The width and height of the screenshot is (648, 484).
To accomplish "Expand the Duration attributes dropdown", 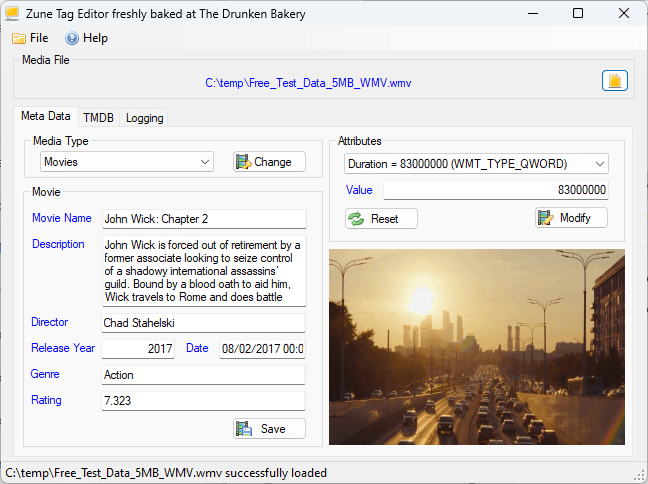I will pos(476,164).
